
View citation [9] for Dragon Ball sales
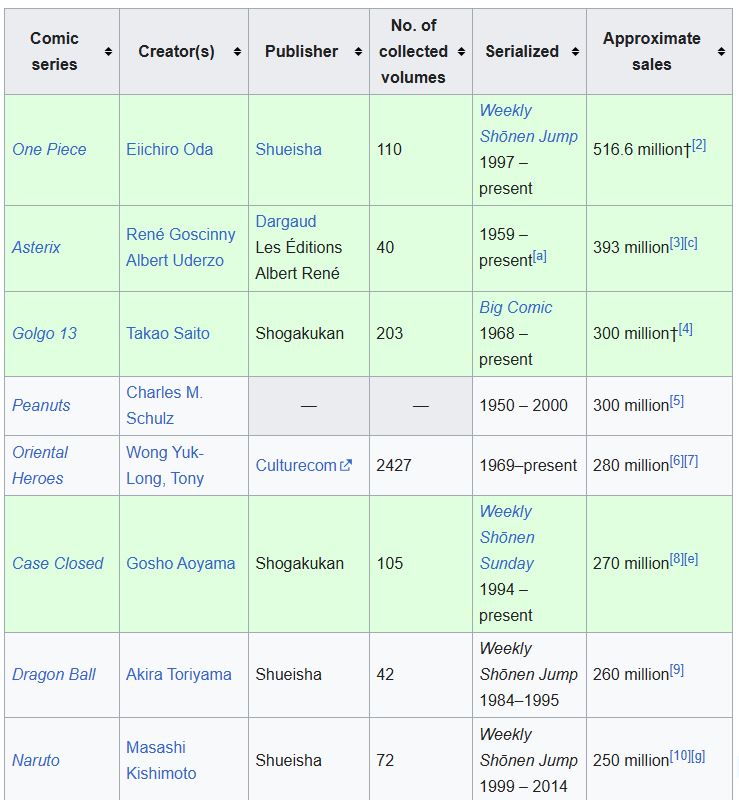tap(677, 670)
